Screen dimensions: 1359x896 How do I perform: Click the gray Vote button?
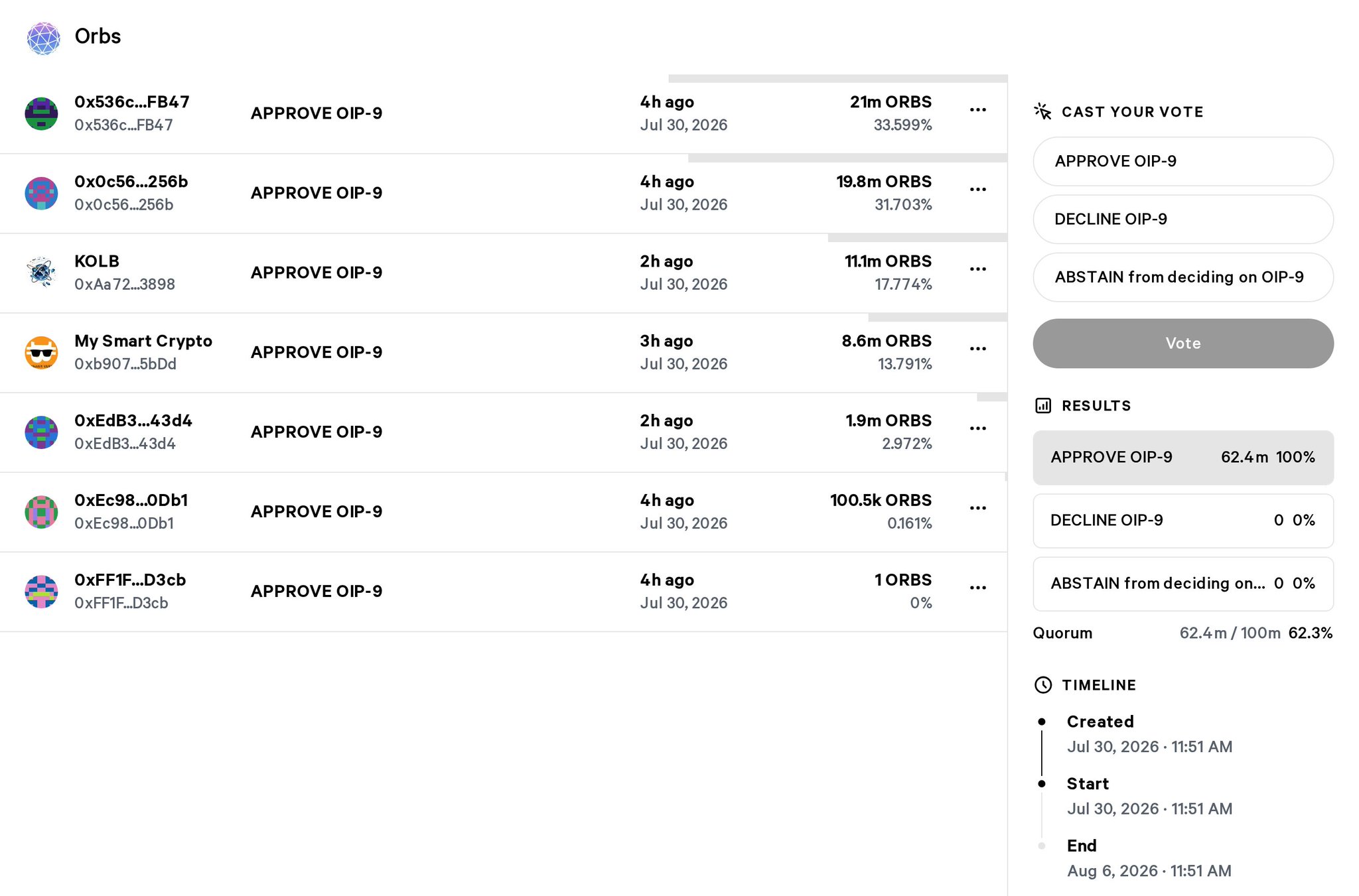click(x=1183, y=344)
